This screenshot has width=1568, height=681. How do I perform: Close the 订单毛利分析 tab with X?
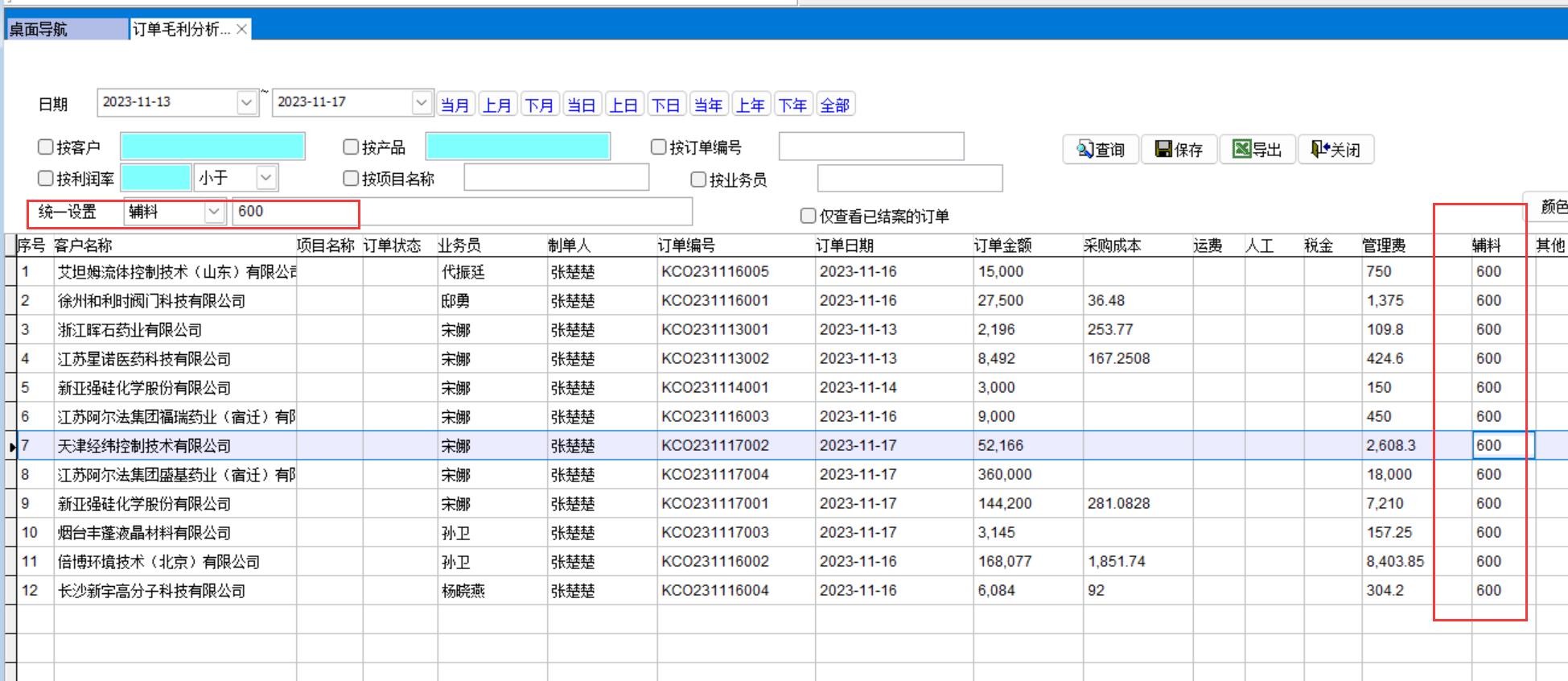click(241, 30)
